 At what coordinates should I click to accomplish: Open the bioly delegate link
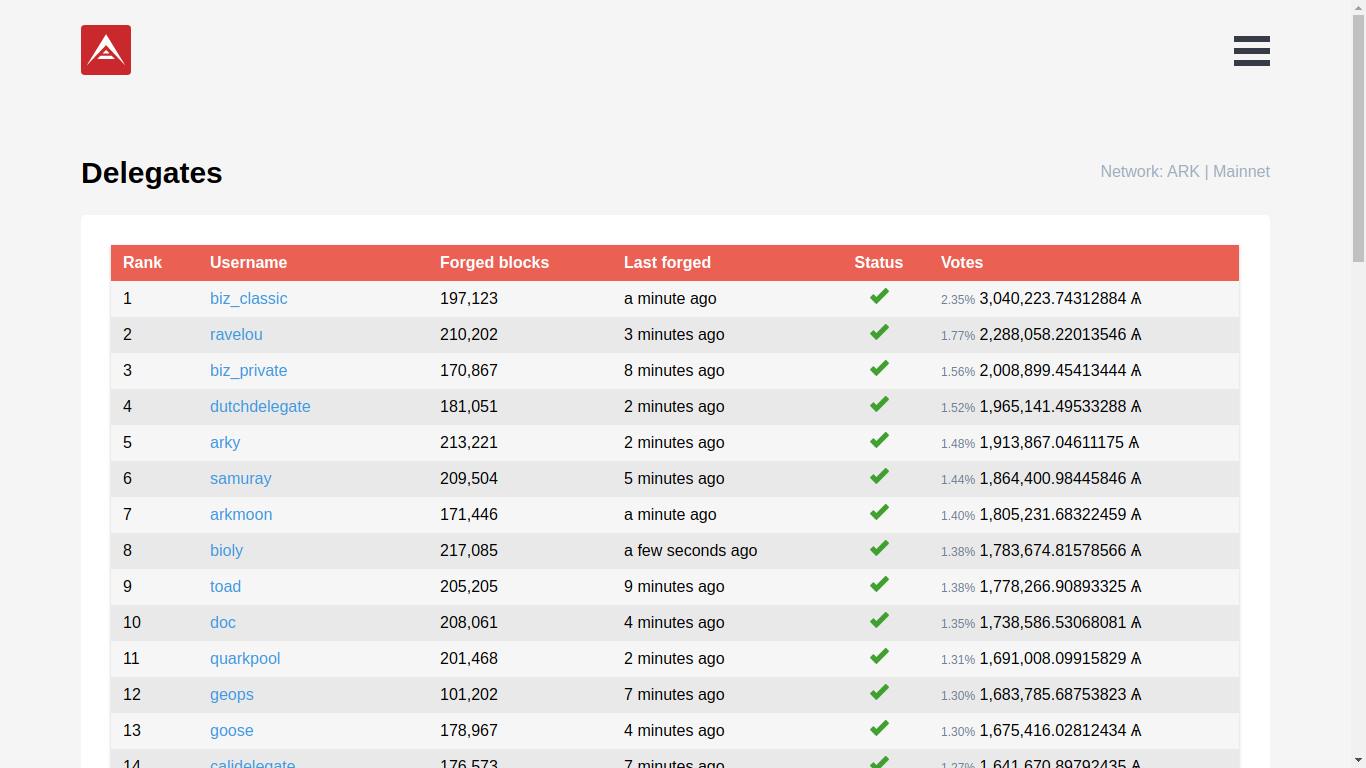(x=226, y=551)
